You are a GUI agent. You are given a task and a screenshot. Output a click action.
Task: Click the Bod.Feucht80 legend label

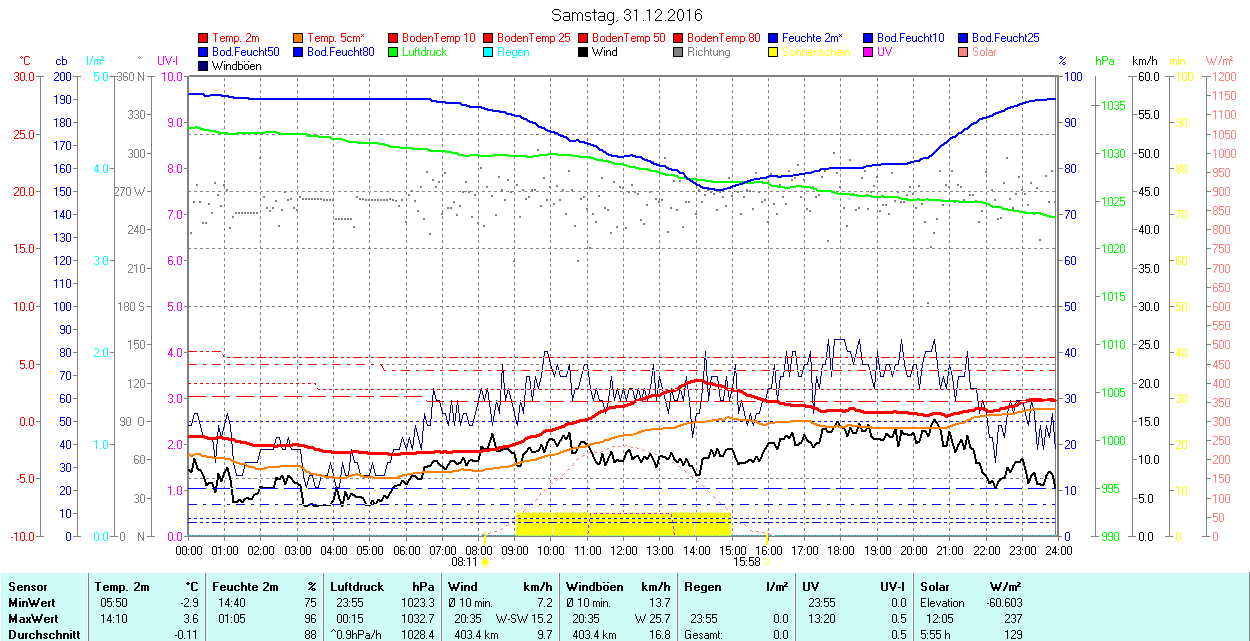(340, 52)
